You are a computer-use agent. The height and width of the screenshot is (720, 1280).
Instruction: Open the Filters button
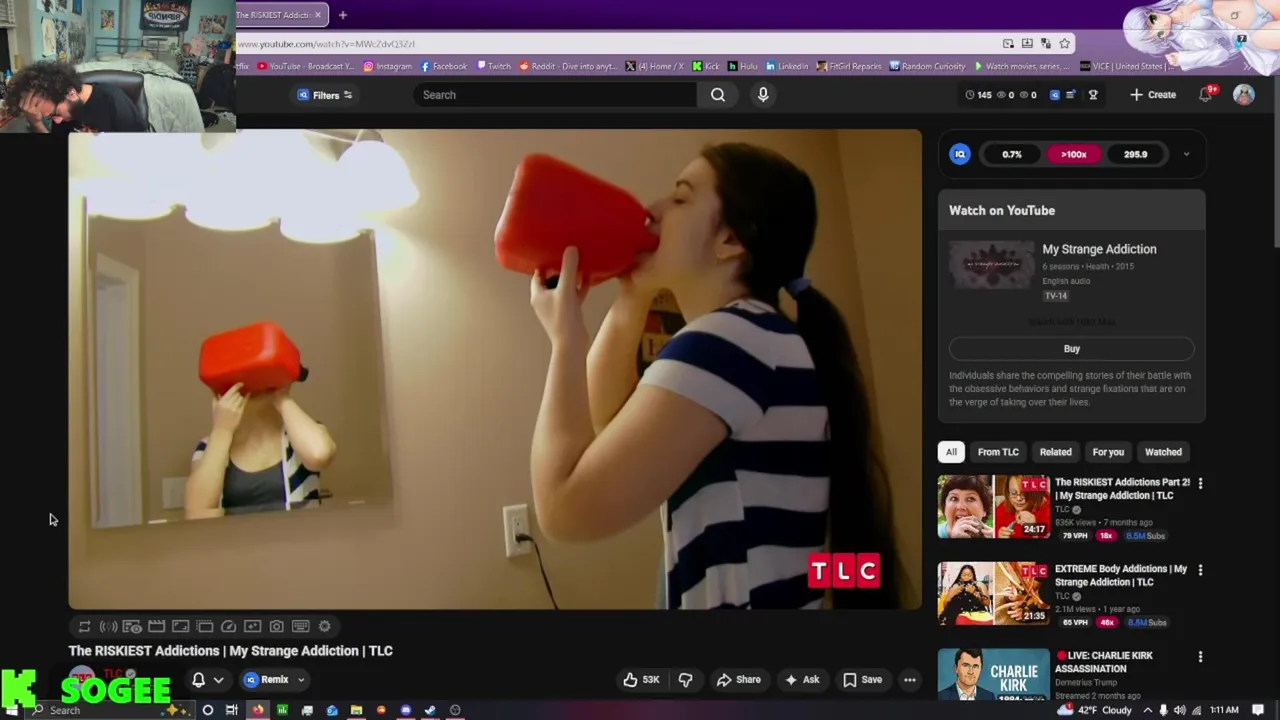(325, 95)
